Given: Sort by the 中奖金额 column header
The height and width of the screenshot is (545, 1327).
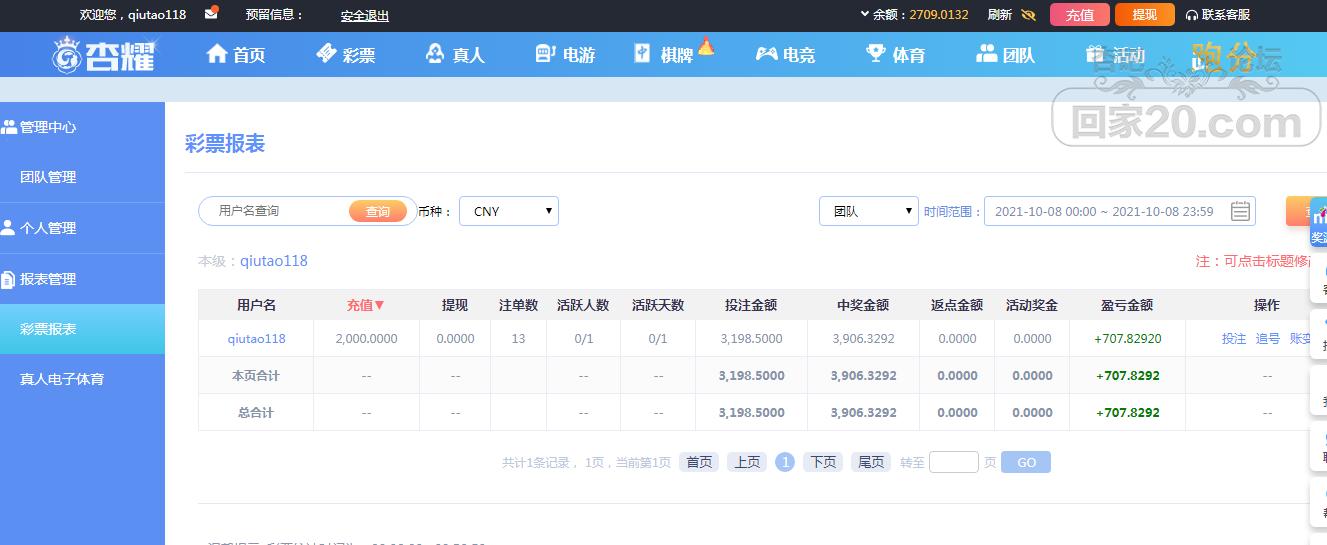Looking at the screenshot, I should coord(863,305).
